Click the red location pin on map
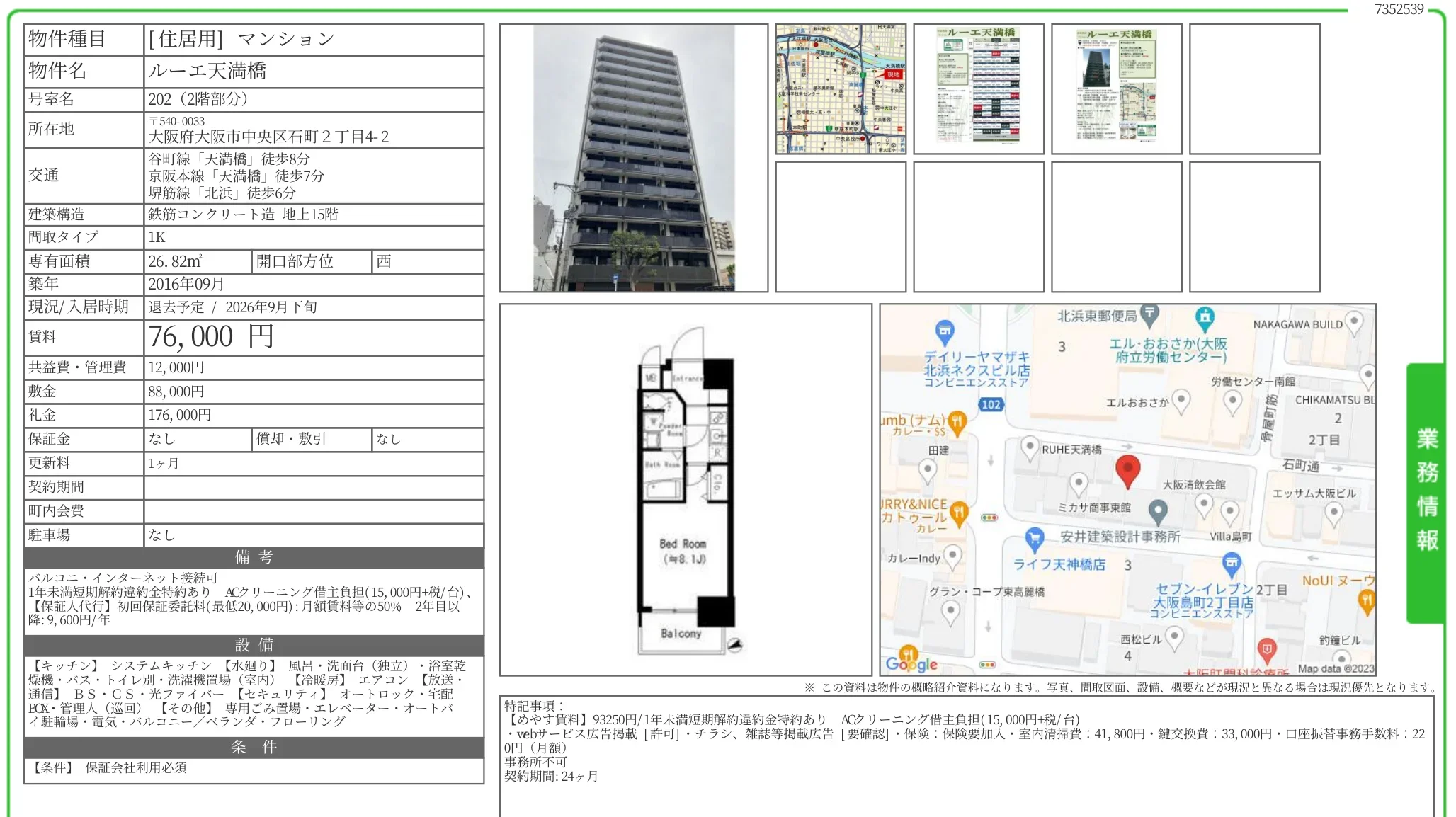Viewport: 1456px width, 817px height. click(x=1127, y=471)
